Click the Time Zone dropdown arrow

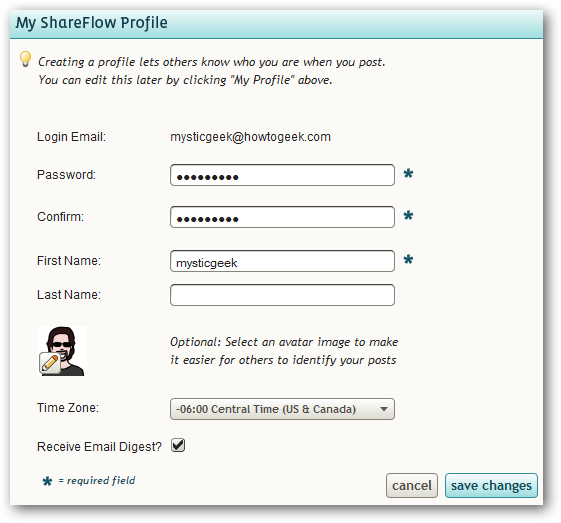384,409
